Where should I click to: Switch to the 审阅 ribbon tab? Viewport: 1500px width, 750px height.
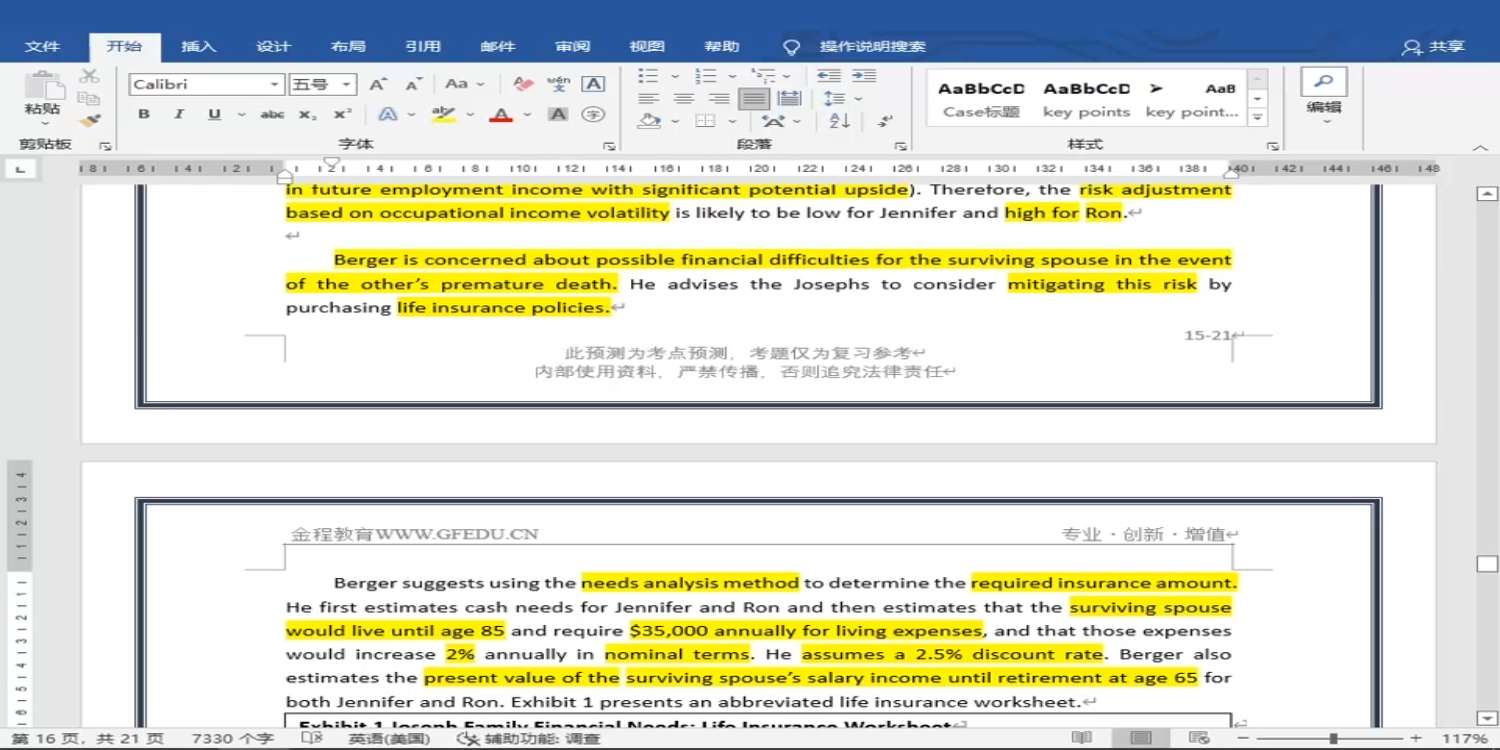click(x=573, y=46)
